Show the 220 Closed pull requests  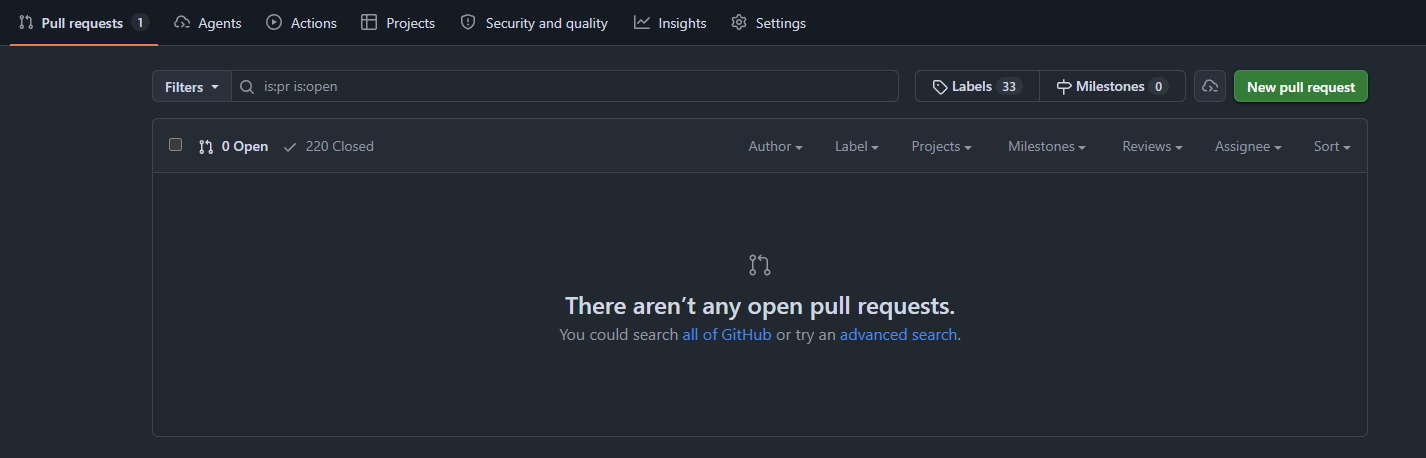(x=329, y=146)
